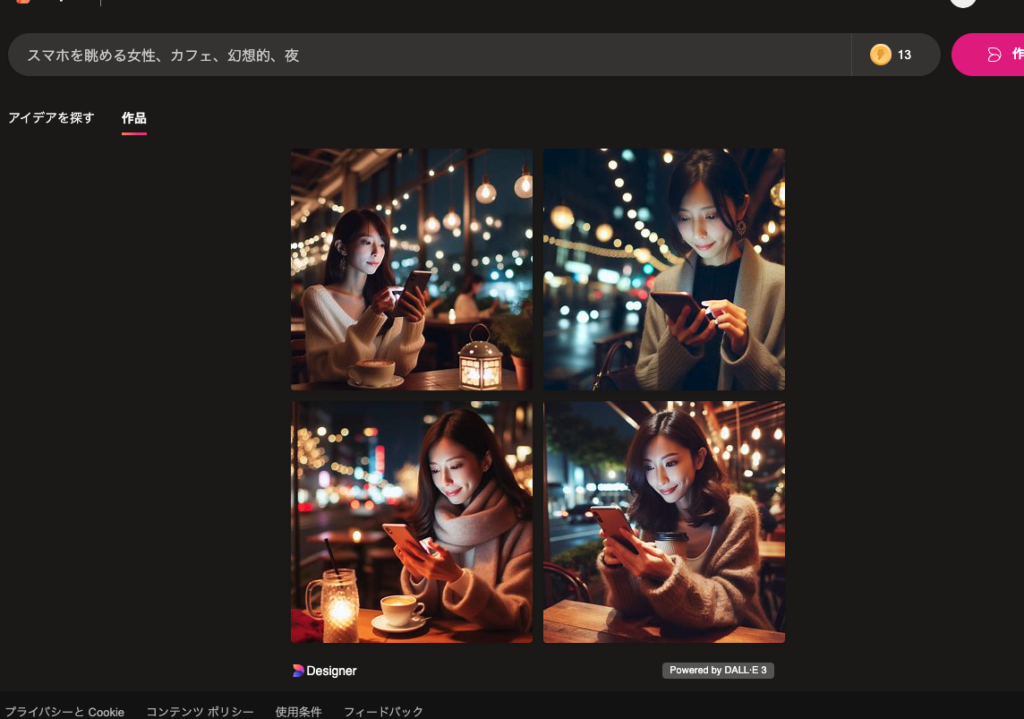Open the top-left image with the lantern
The image size is (1024, 719).
click(411, 269)
